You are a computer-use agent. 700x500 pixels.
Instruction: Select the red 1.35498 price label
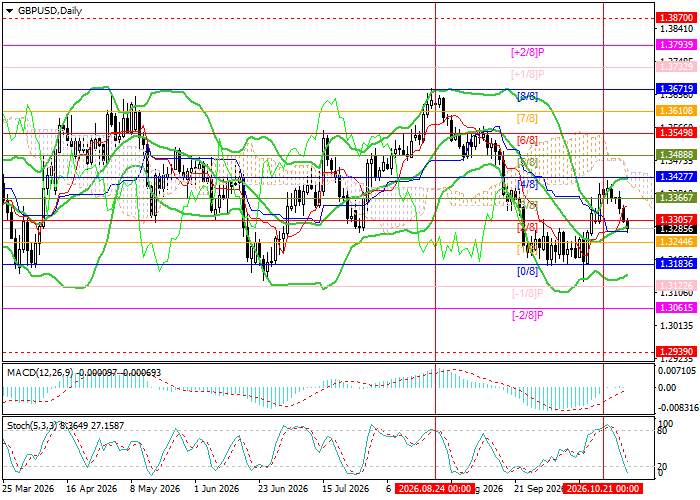pyautogui.click(x=676, y=132)
